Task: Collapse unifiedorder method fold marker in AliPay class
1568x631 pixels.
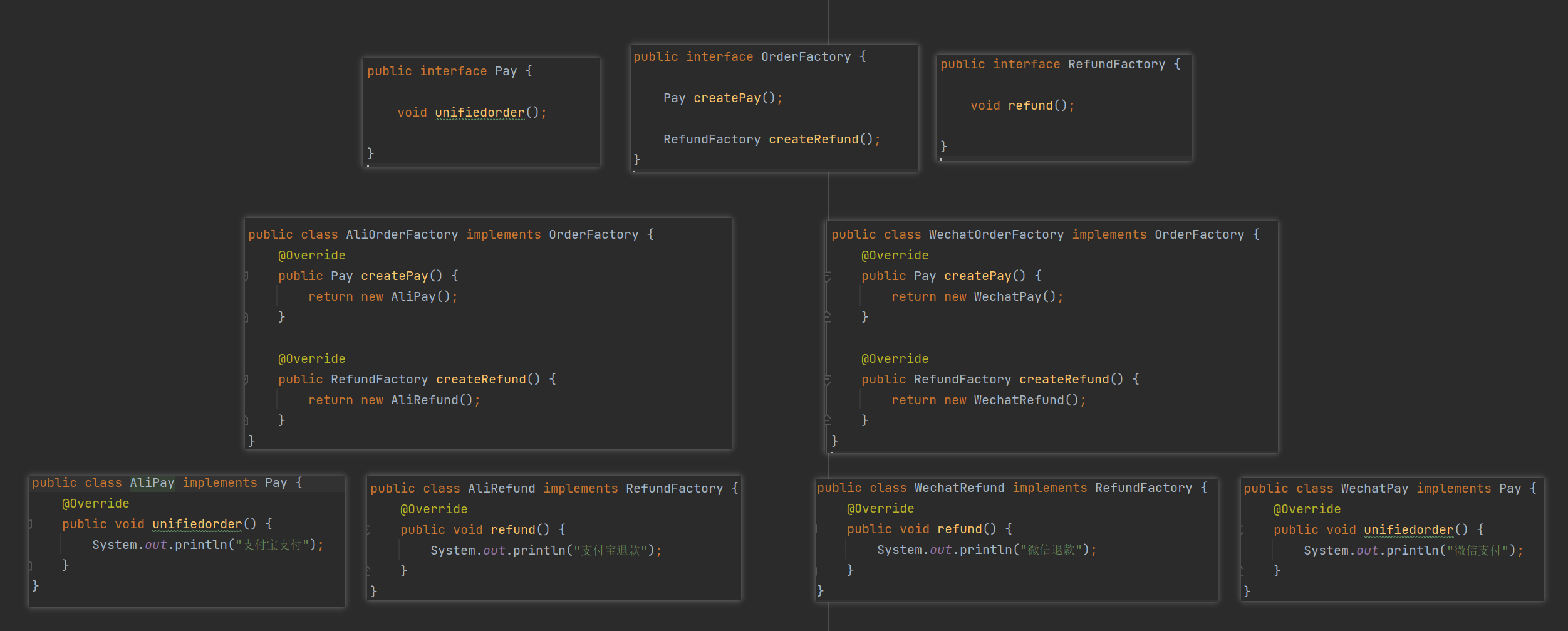Action: pyautogui.click(x=30, y=524)
